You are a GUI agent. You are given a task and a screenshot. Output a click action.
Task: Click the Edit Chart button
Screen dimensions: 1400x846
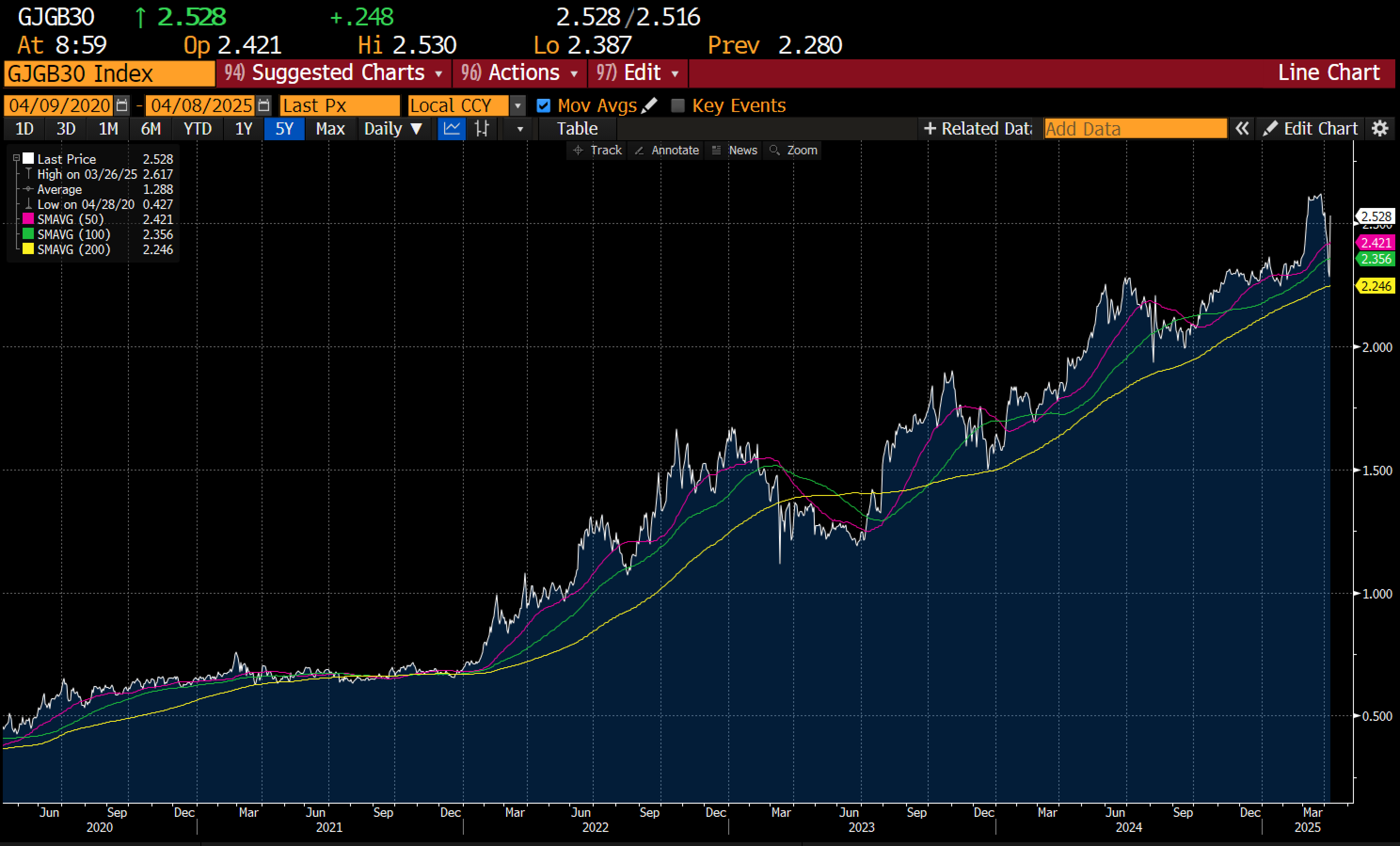(x=1311, y=128)
